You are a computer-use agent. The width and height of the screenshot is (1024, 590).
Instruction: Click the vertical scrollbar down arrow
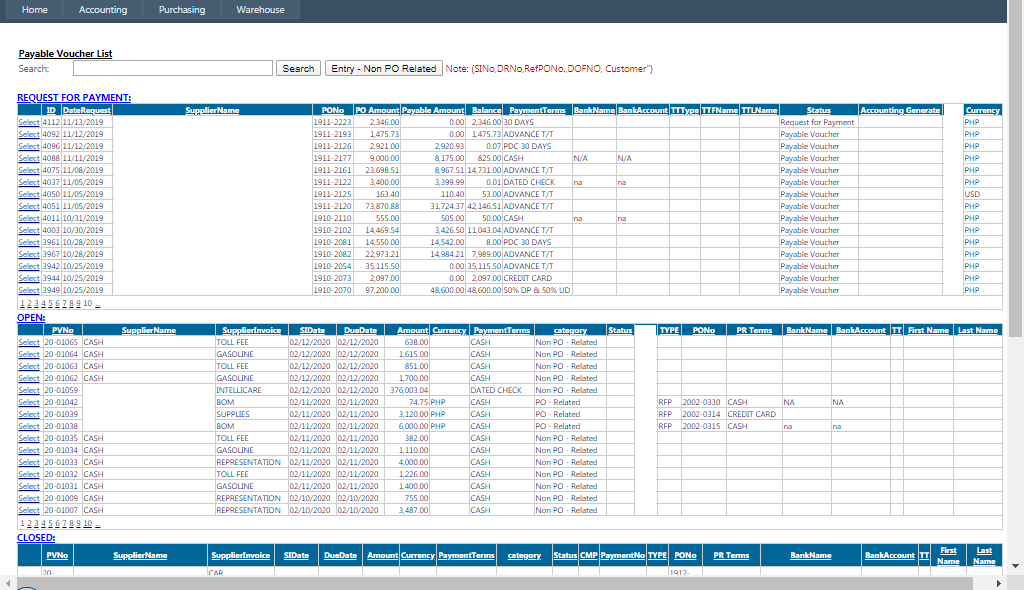[1016, 566]
